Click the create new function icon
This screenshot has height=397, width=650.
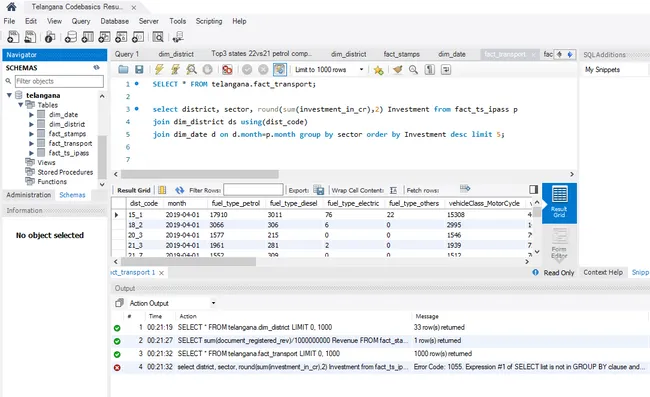pos(138,37)
